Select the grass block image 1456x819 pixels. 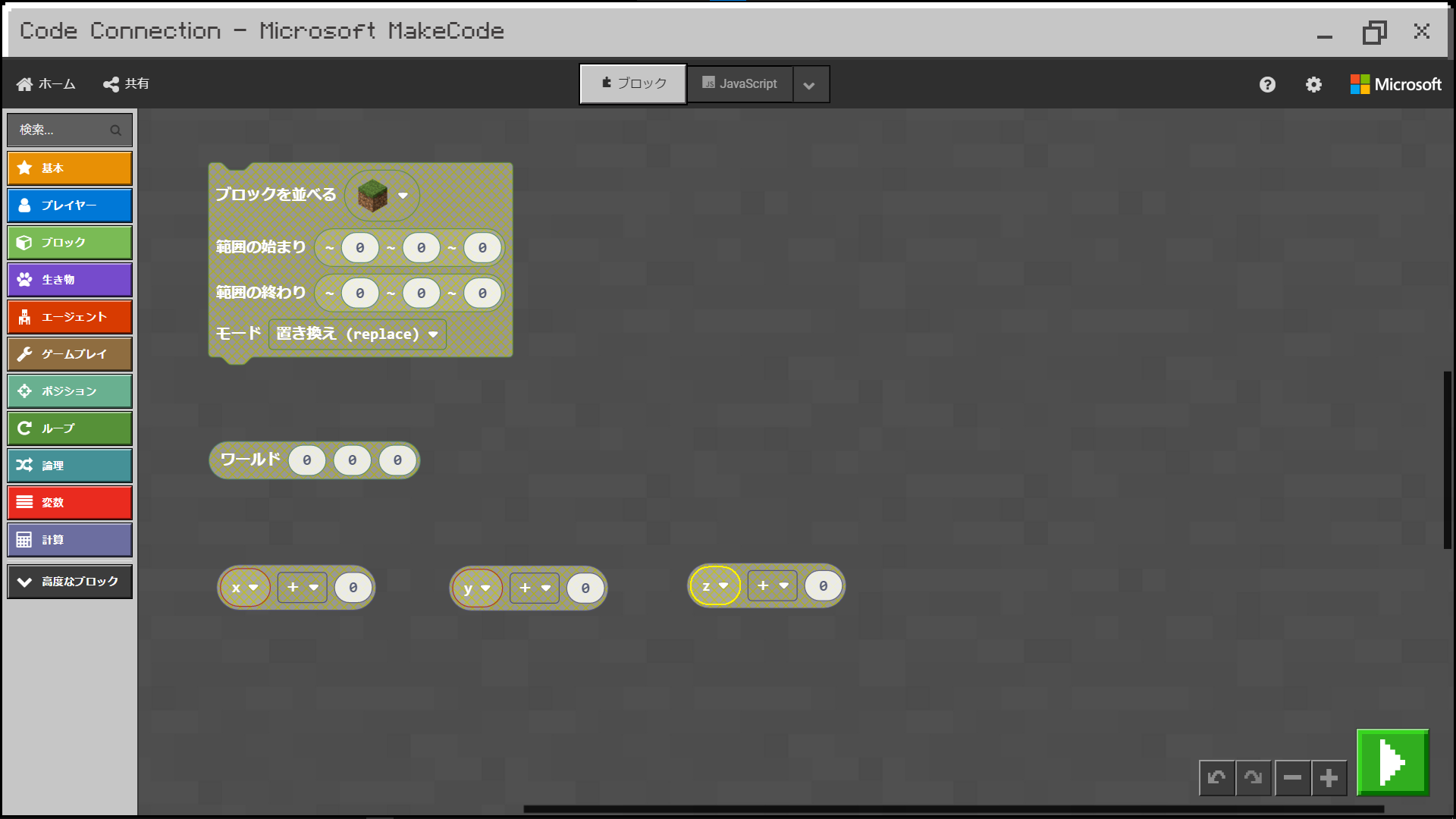tap(372, 195)
